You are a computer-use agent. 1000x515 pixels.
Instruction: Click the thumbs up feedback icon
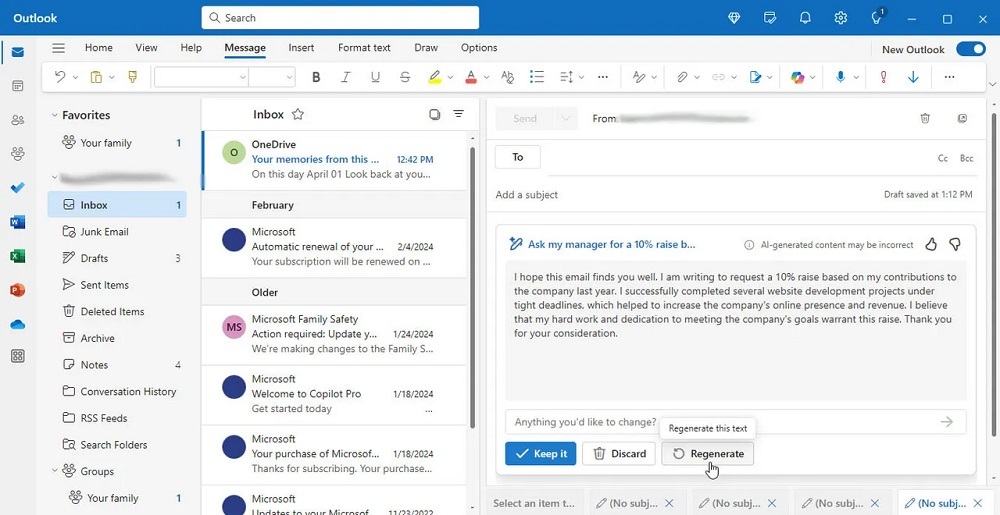coord(931,244)
